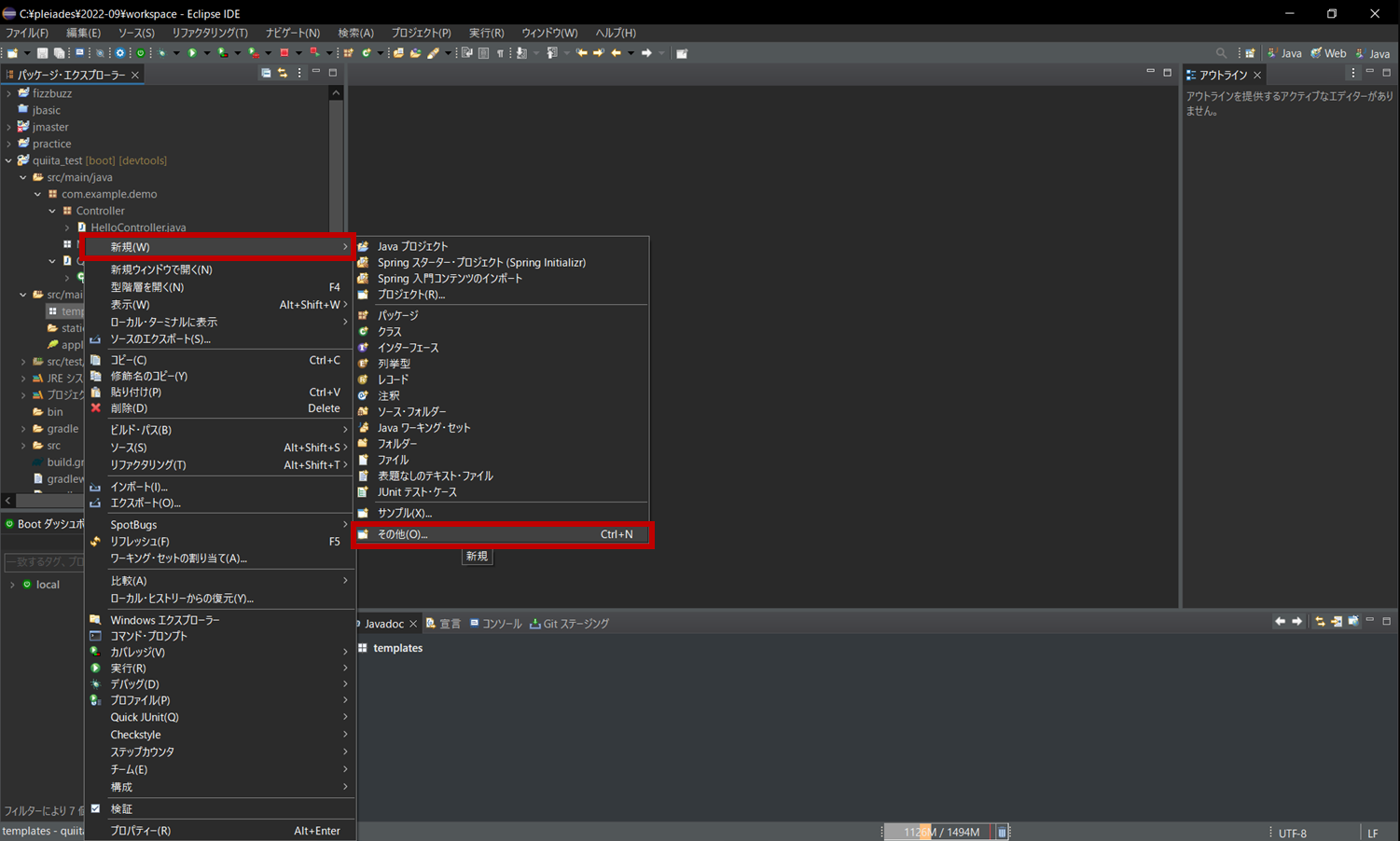Select パッケージ from the New submenu
The height and width of the screenshot is (841, 1400).
click(503, 315)
